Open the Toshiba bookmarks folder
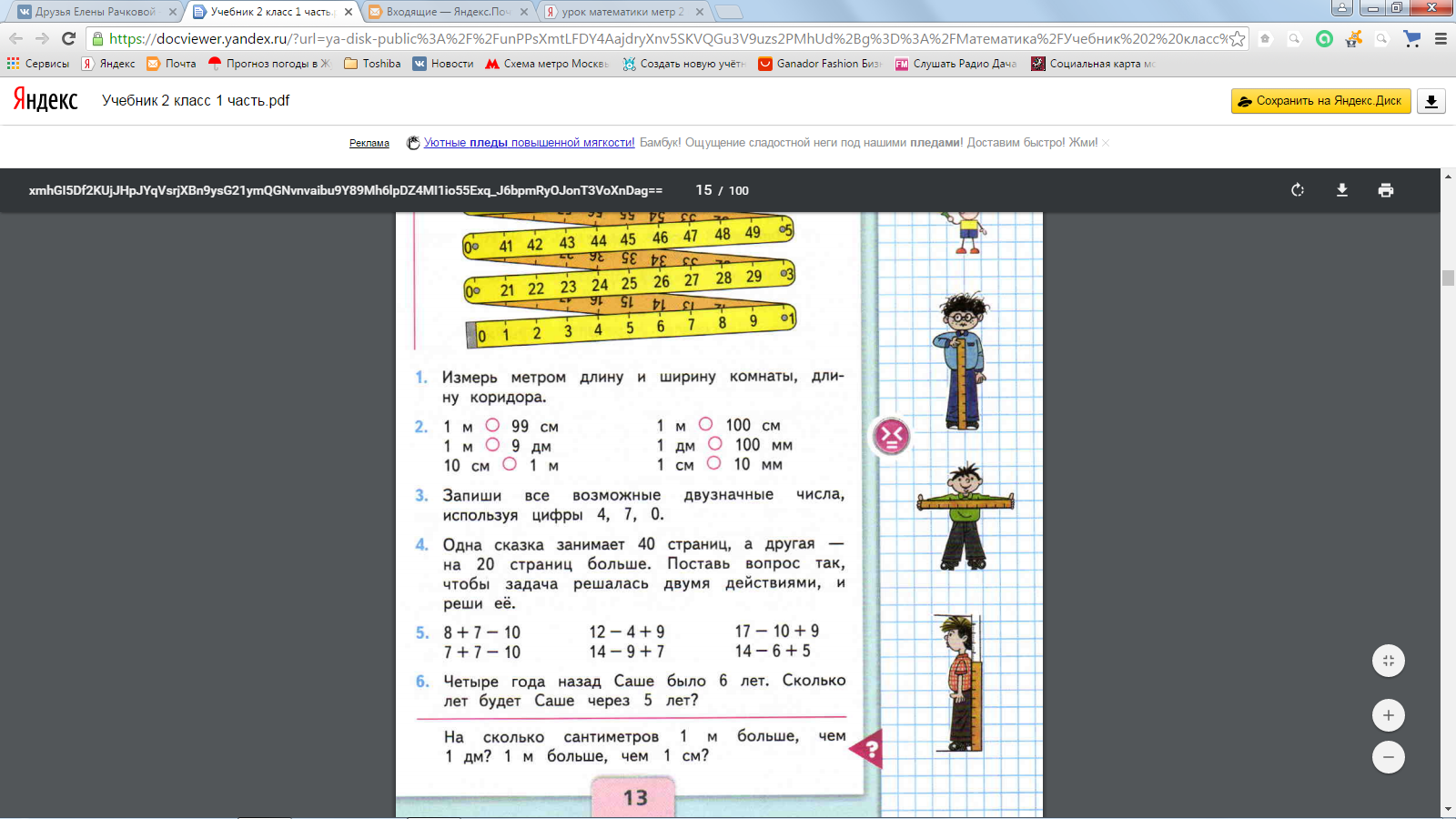1456x819 pixels. tap(372, 64)
